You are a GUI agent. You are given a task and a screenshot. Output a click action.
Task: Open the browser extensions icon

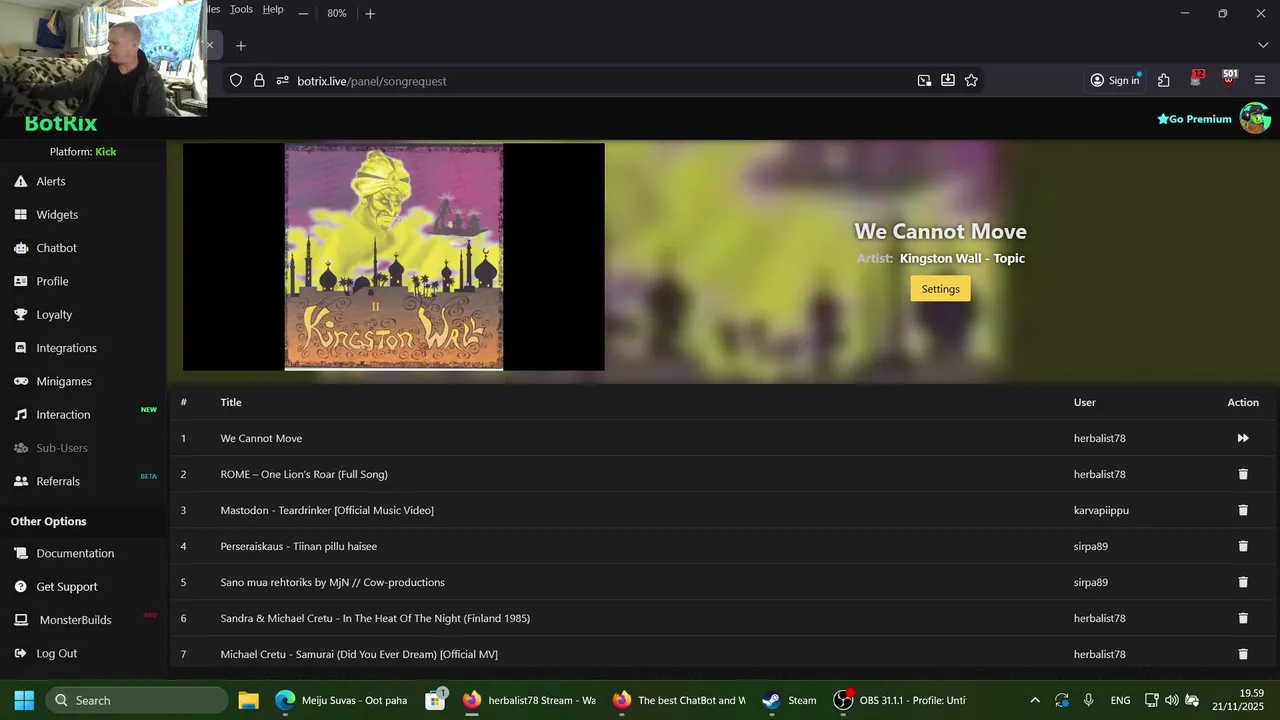[1164, 81]
